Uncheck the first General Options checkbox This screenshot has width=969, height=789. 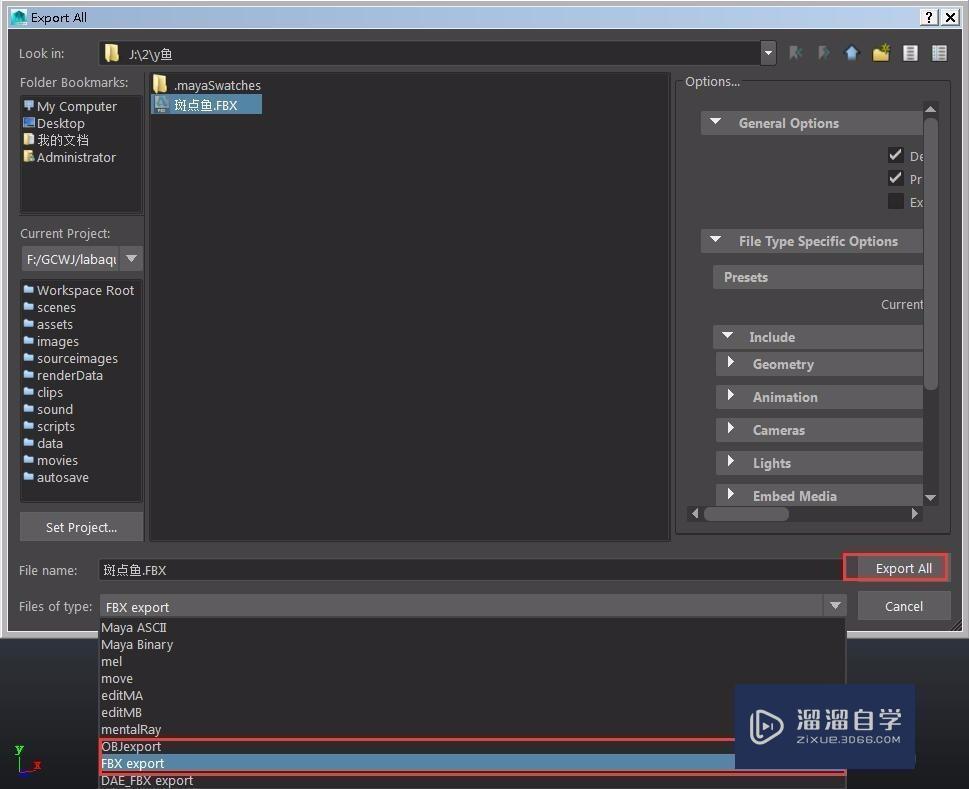tap(896, 155)
